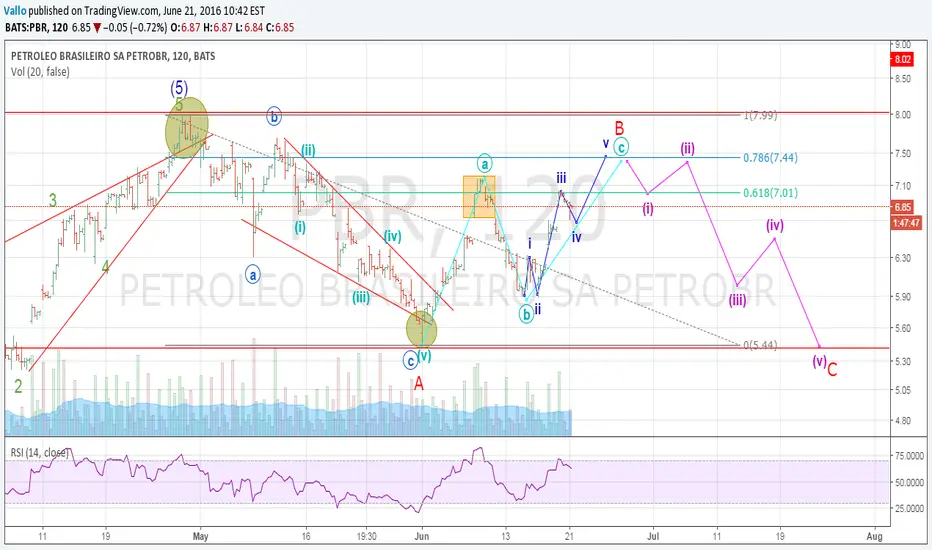Viewport: 932px width, 550px height.
Task: Click the teal (i) wave label
Action: point(300,227)
